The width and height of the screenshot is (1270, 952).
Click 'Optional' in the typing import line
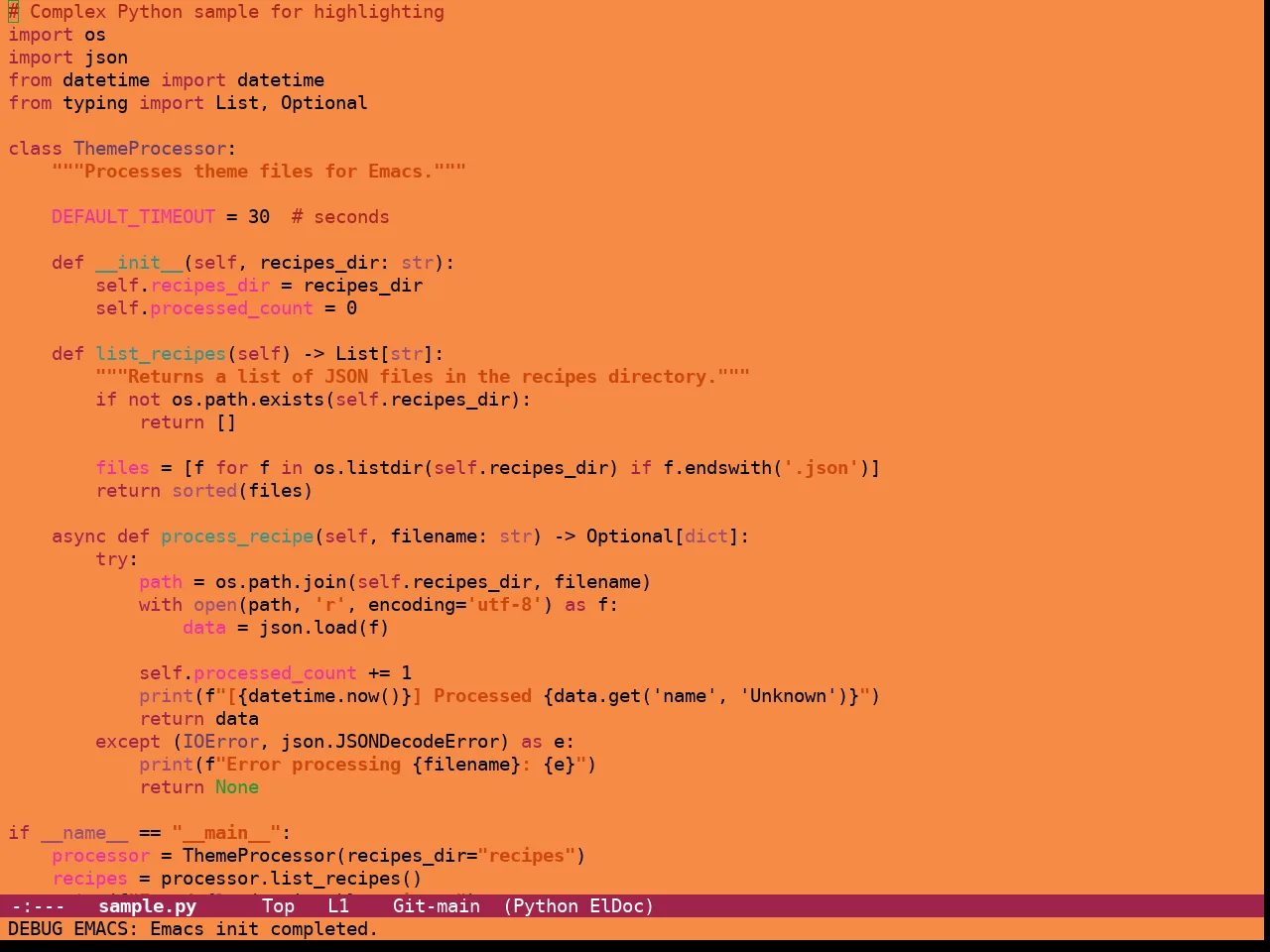pos(324,103)
